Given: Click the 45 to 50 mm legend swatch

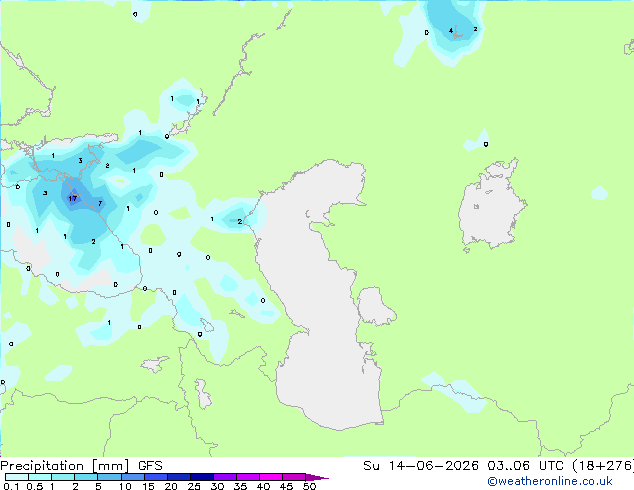Looking at the screenshot, I should click(294, 477).
